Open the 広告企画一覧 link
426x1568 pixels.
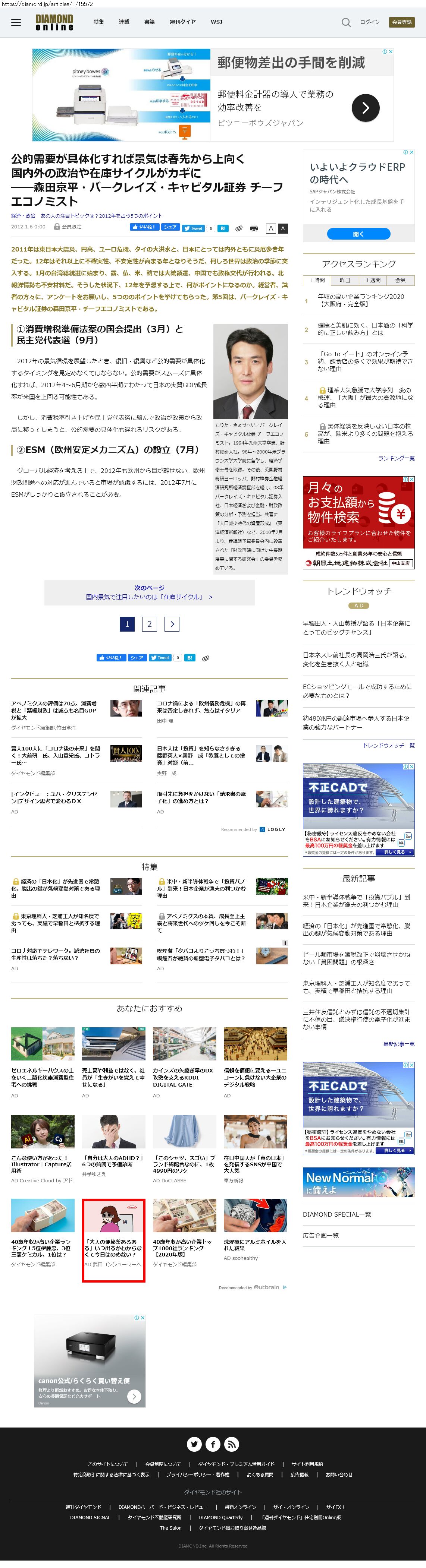(320, 1235)
